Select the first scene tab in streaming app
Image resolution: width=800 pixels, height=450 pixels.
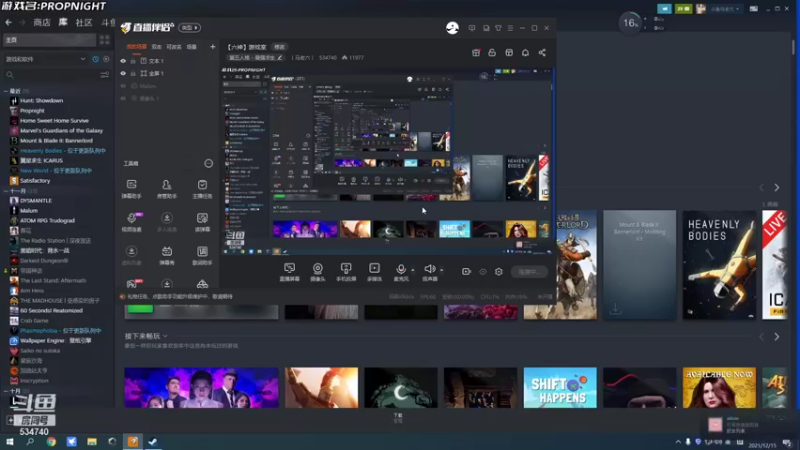click(136, 47)
